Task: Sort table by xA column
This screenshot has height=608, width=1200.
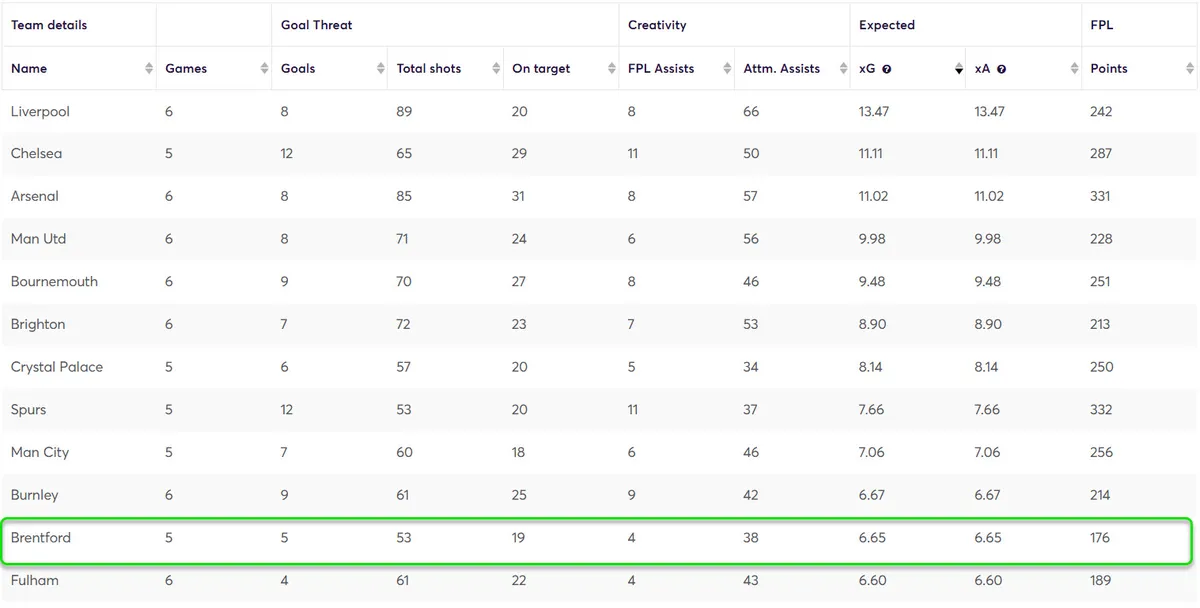Action: 1073,68
